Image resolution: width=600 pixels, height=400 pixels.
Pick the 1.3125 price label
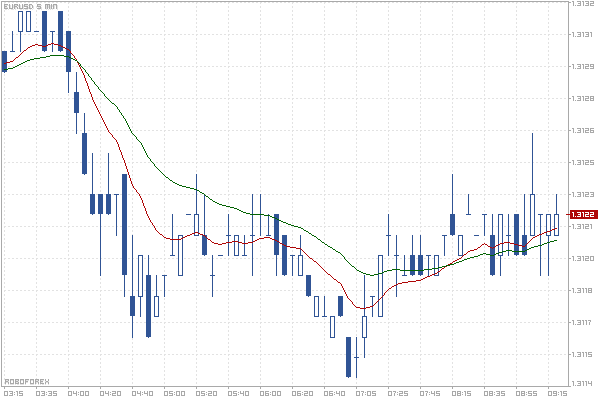pyautogui.click(x=583, y=163)
